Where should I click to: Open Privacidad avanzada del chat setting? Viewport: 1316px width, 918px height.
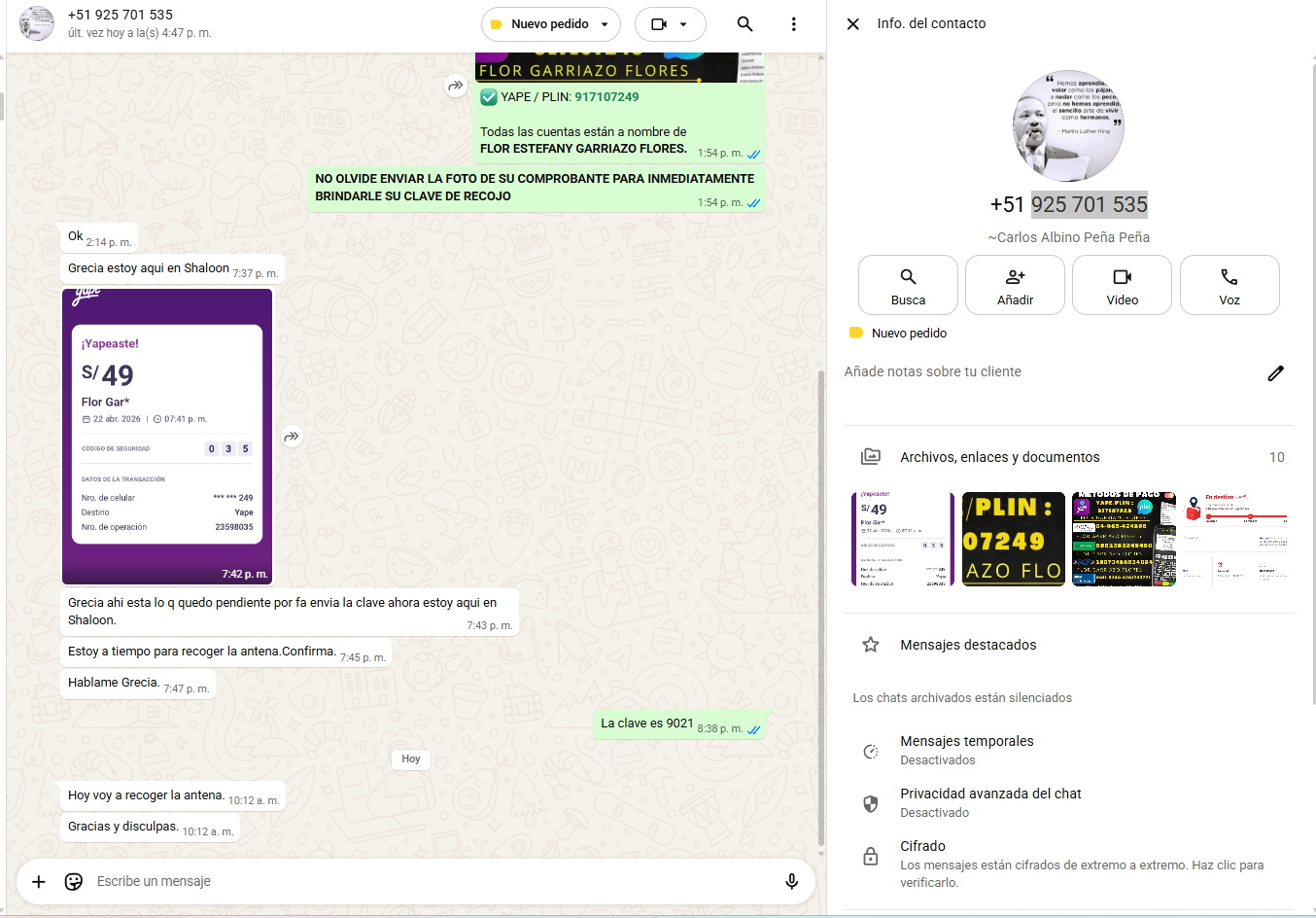989,802
